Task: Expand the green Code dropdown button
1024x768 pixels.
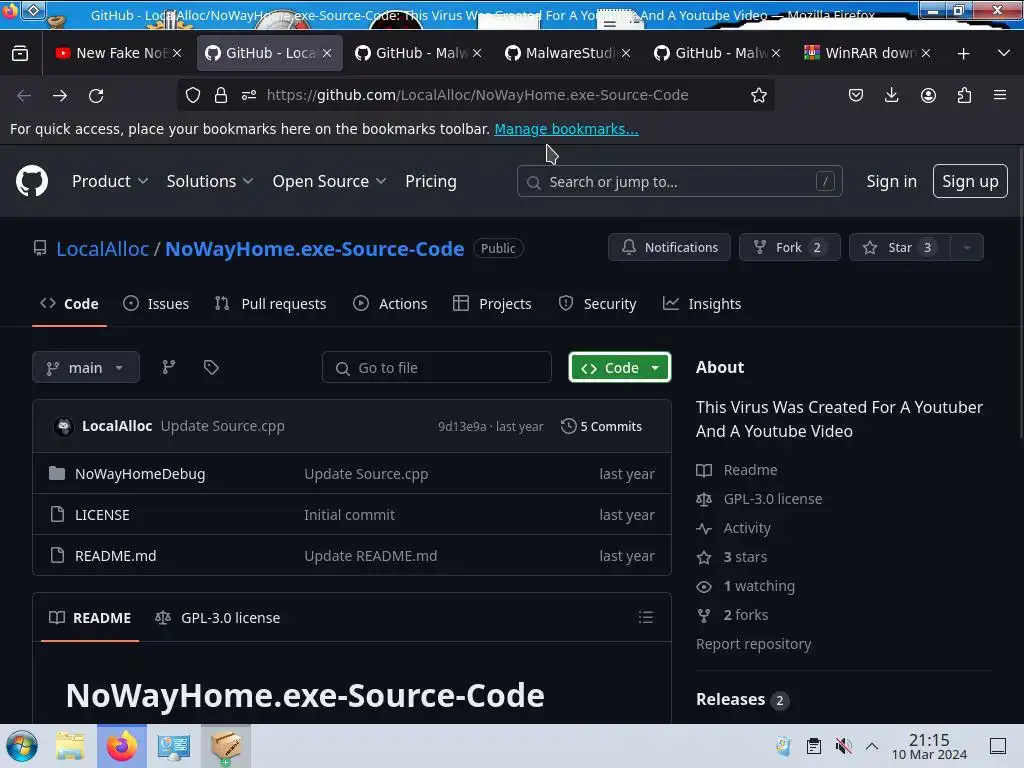Action: click(x=619, y=368)
